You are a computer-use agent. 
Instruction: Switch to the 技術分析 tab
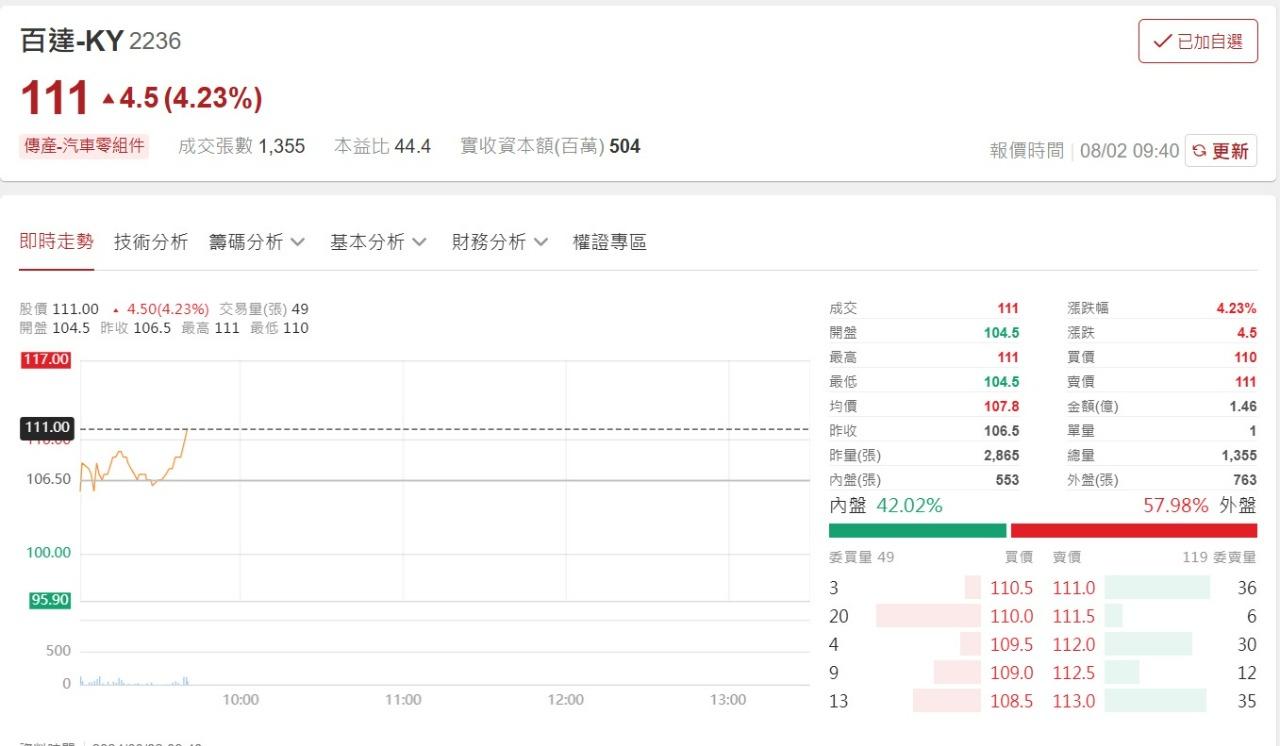tap(151, 242)
